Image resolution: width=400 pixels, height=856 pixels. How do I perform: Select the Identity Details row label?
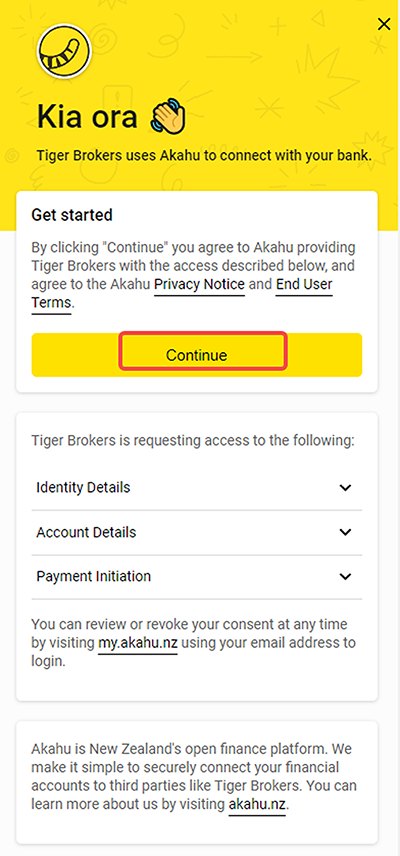click(83, 487)
